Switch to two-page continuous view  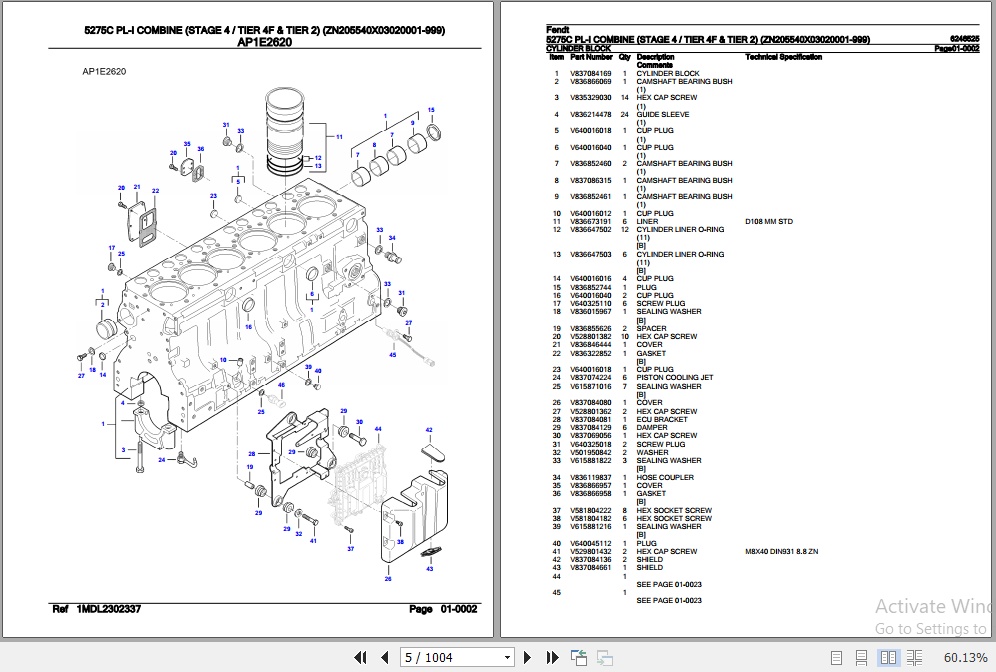[914, 657]
